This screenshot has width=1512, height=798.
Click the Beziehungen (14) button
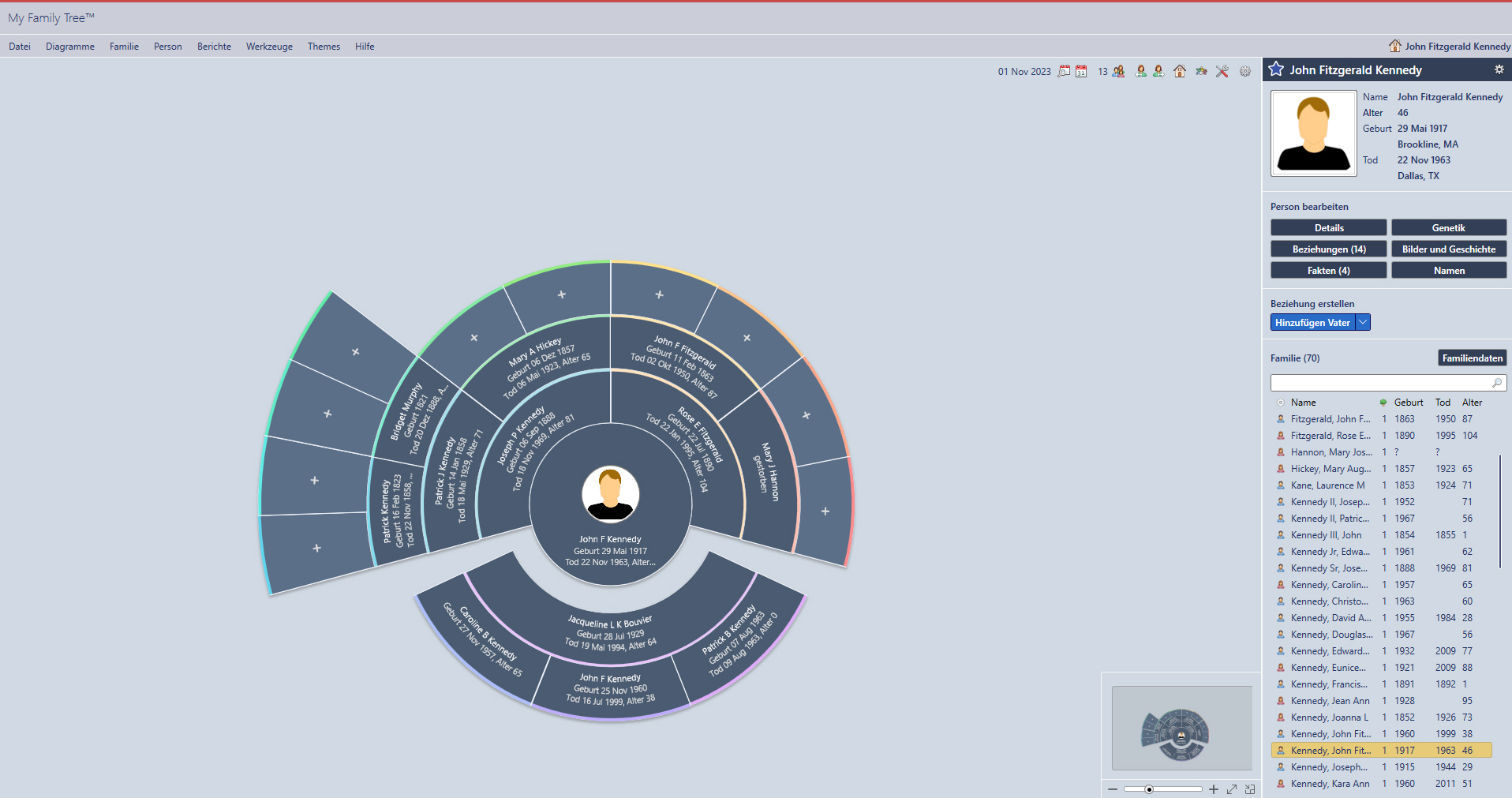[x=1328, y=249]
